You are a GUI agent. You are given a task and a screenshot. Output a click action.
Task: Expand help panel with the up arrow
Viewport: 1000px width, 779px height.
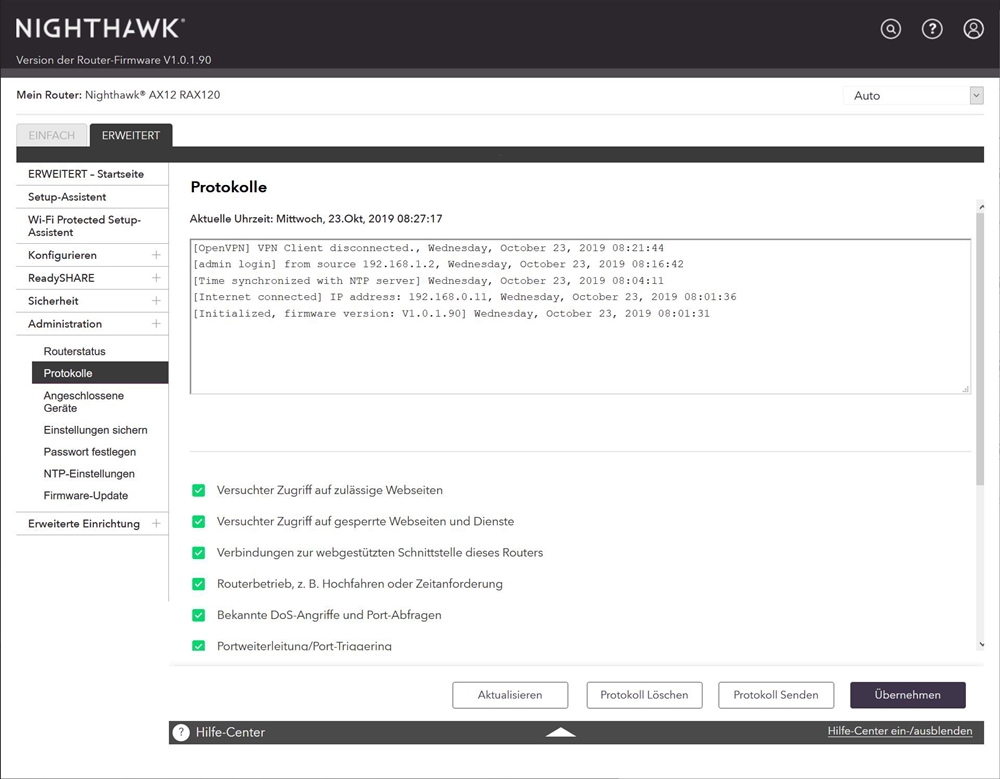[561, 732]
